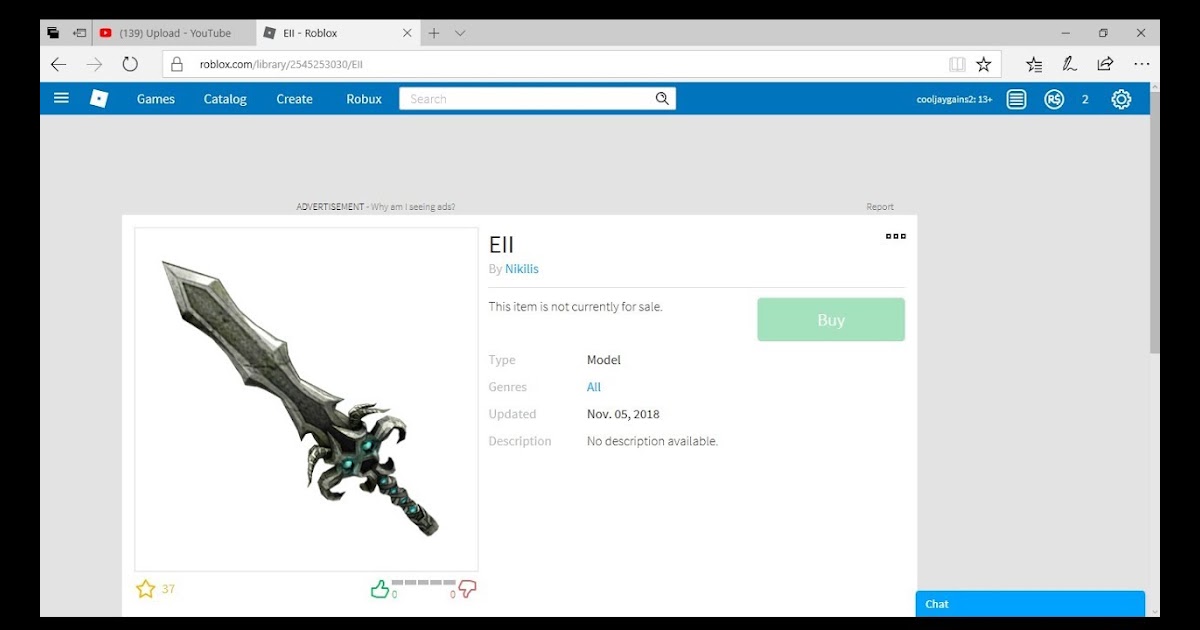Share this page icon
The width and height of the screenshot is (1200, 630).
click(1105, 64)
